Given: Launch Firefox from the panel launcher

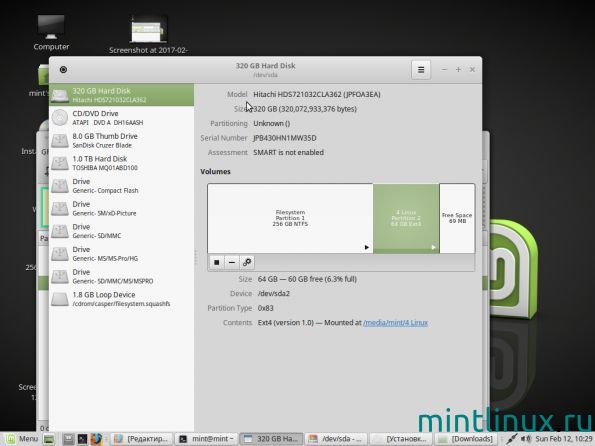Looking at the screenshot, I should tap(96, 439).
